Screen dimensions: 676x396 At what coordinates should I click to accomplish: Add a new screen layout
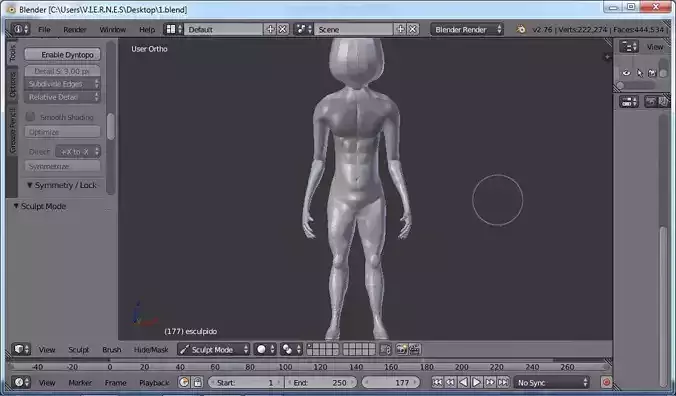[x=270, y=29]
